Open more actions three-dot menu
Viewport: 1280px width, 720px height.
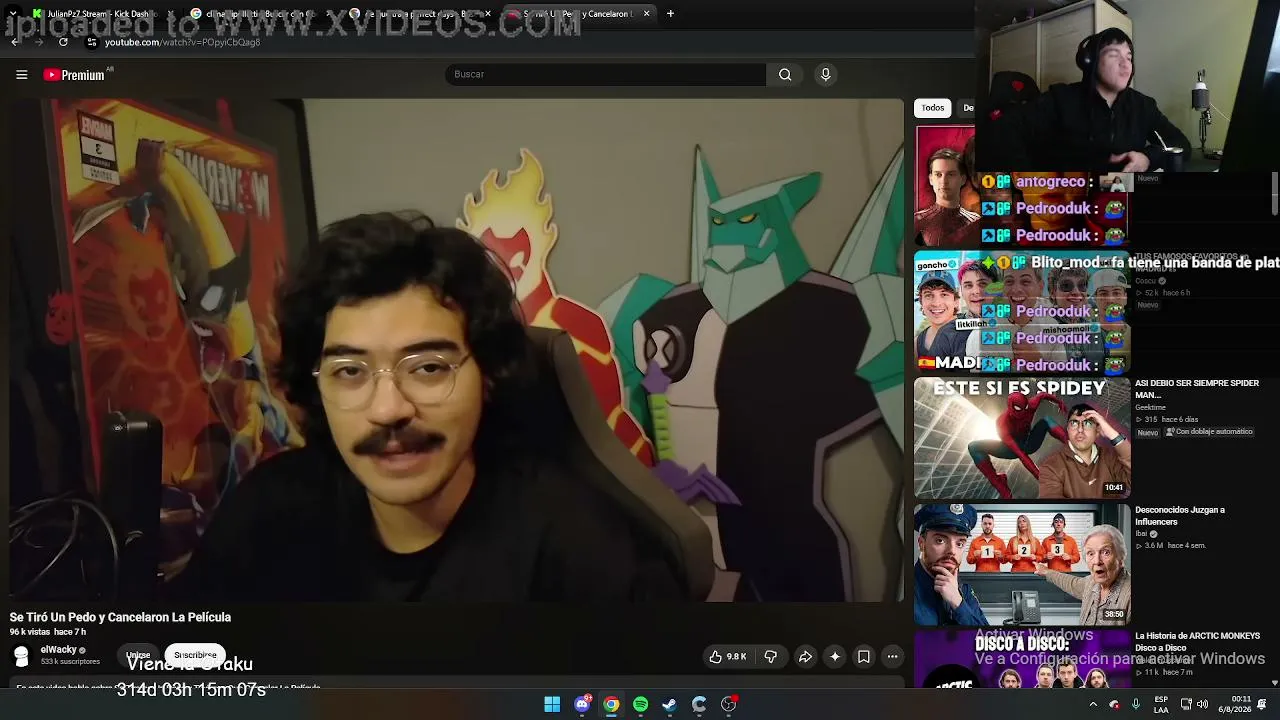[893, 657]
